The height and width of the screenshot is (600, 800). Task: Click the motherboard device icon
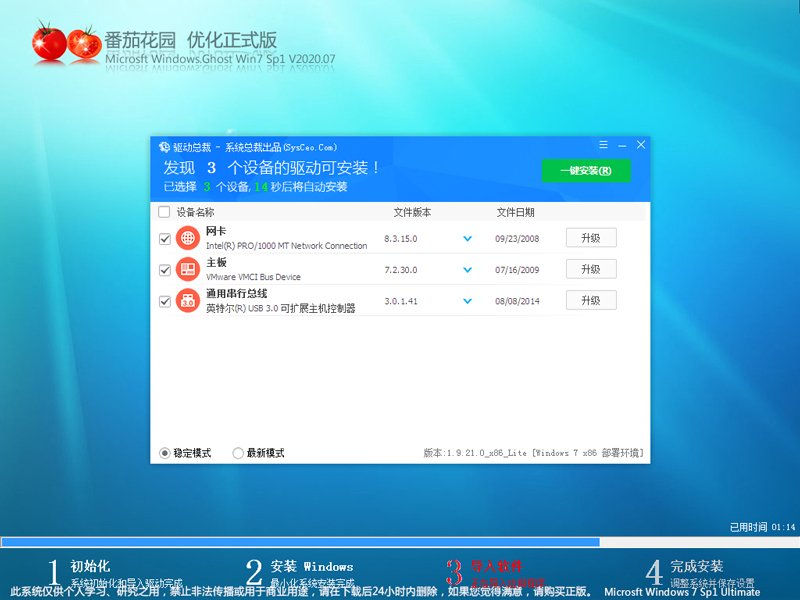pyautogui.click(x=188, y=269)
